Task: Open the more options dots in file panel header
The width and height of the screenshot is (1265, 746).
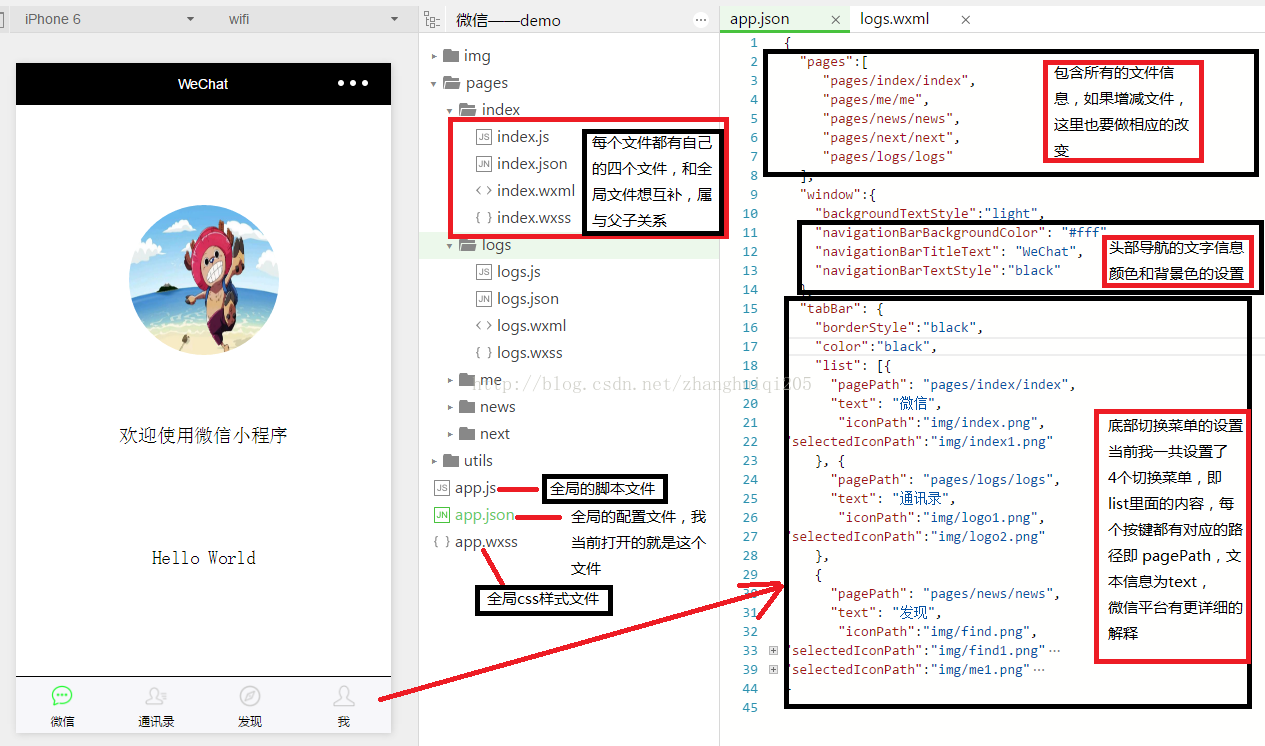Action: (x=702, y=19)
